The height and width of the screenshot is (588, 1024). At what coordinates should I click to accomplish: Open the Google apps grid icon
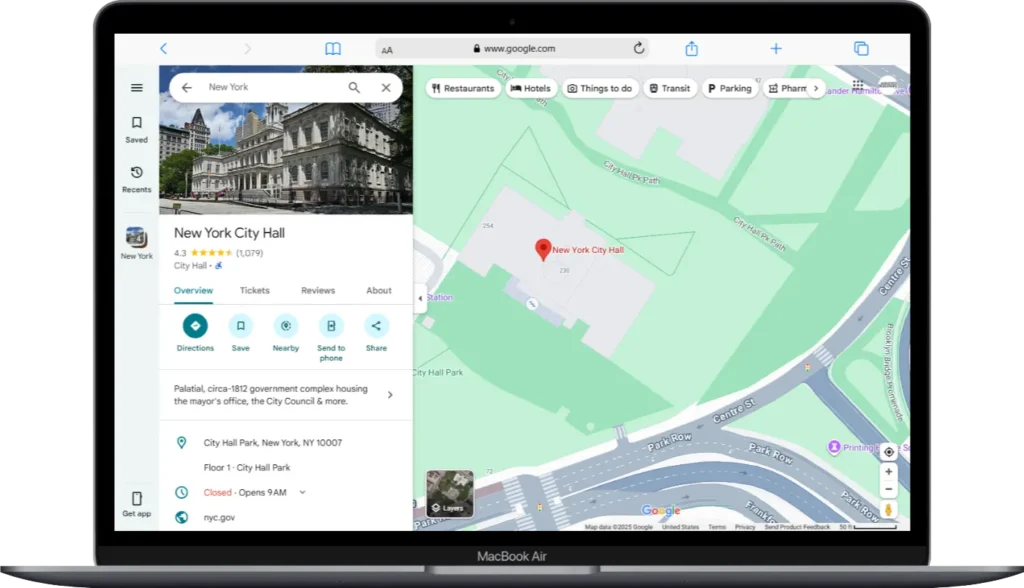tap(857, 85)
